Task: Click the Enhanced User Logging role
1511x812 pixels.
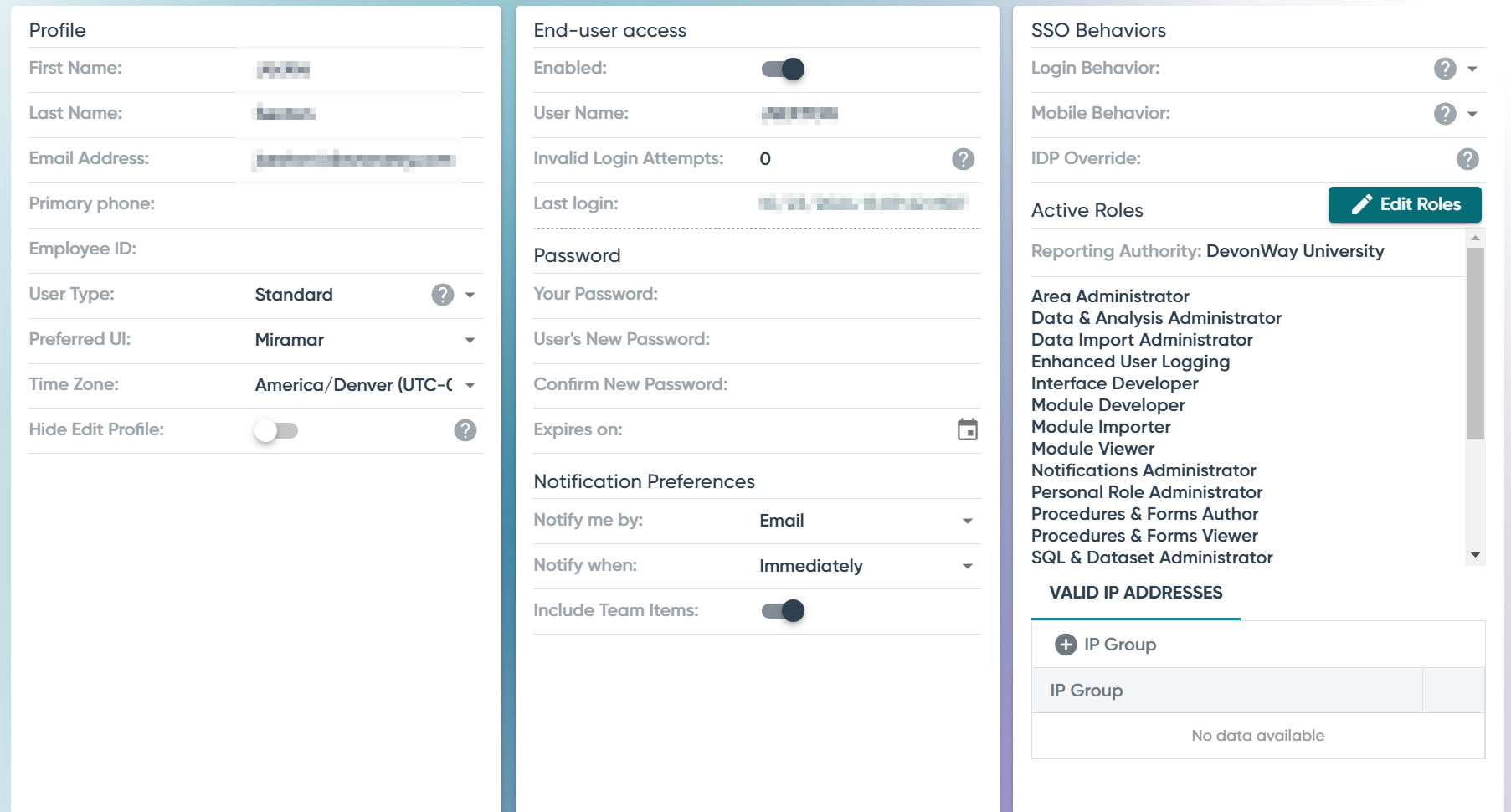Action: coord(1130,362)
